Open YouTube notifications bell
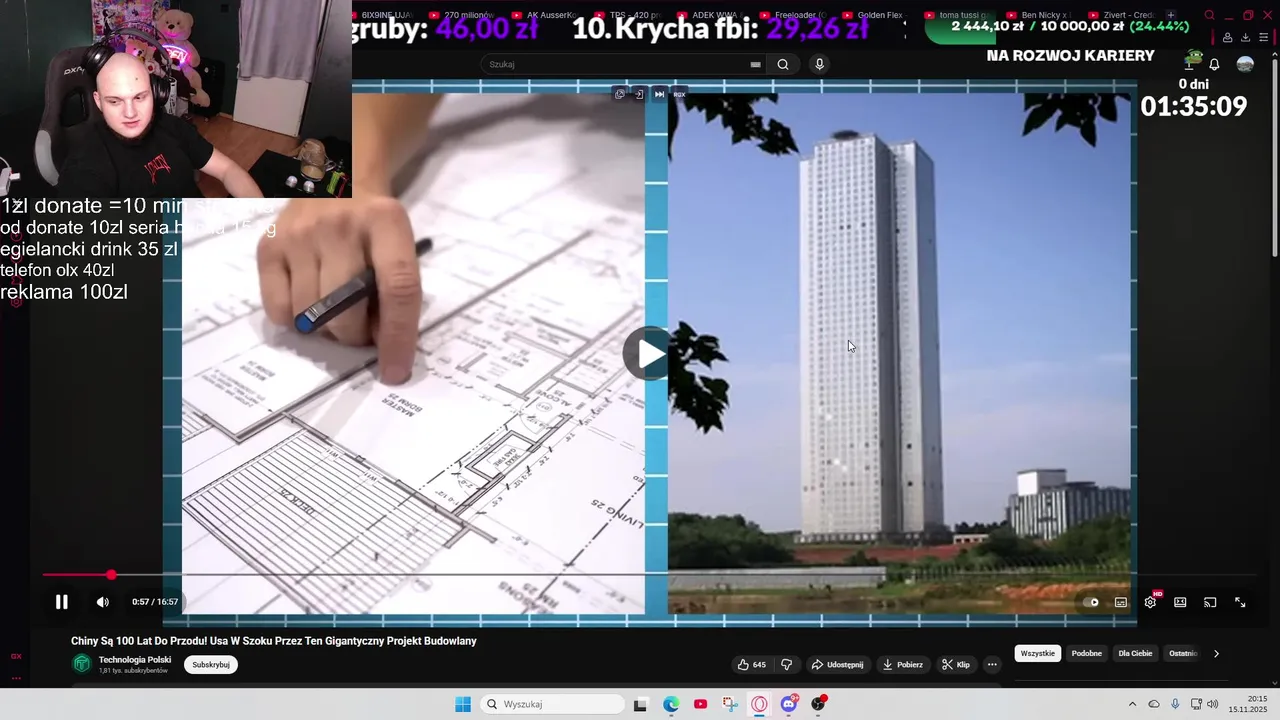 pyautogui.click(x=1214, y=64)
